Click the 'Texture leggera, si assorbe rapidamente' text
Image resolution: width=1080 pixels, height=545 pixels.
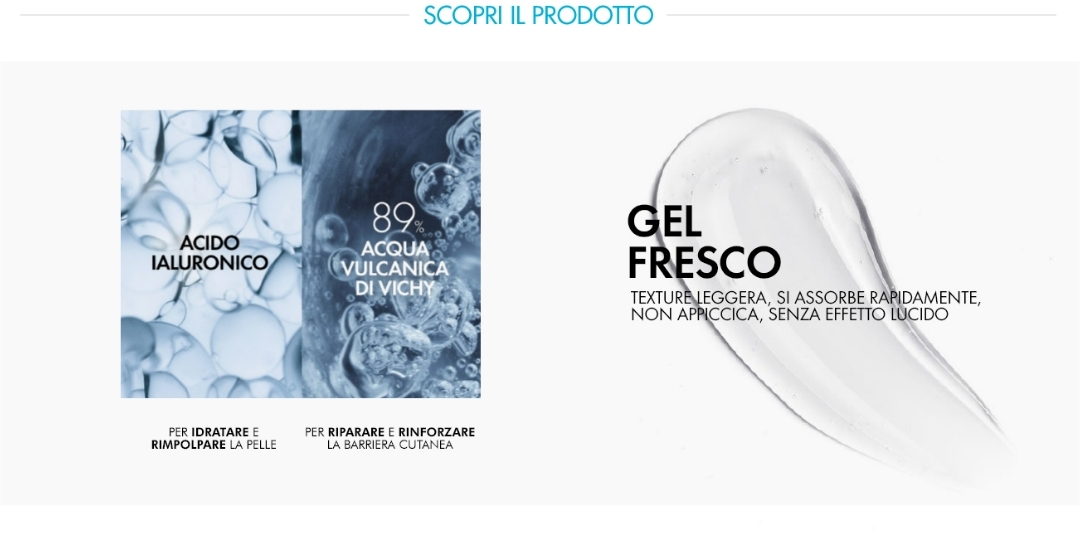pos(806,298)
